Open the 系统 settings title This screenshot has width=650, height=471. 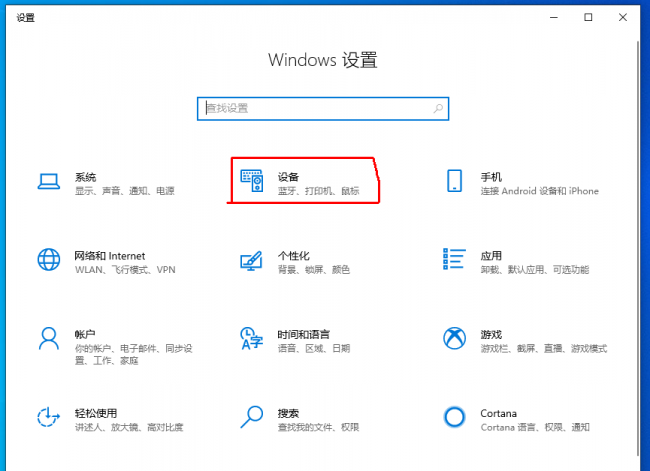(85, 177)
